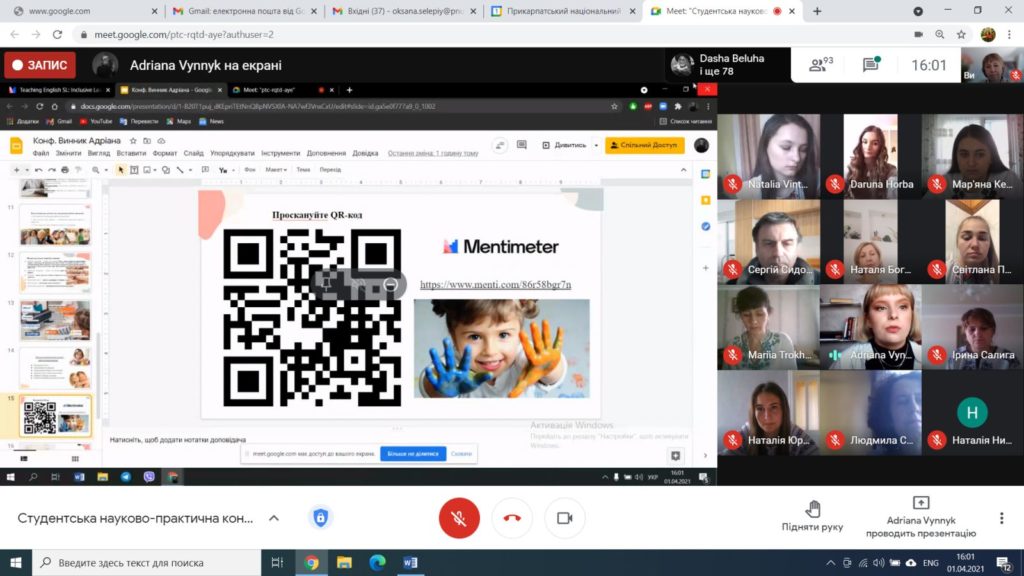Expand the meeting details chevron
Screen dimensions: 1024x576
coord(274,518)
